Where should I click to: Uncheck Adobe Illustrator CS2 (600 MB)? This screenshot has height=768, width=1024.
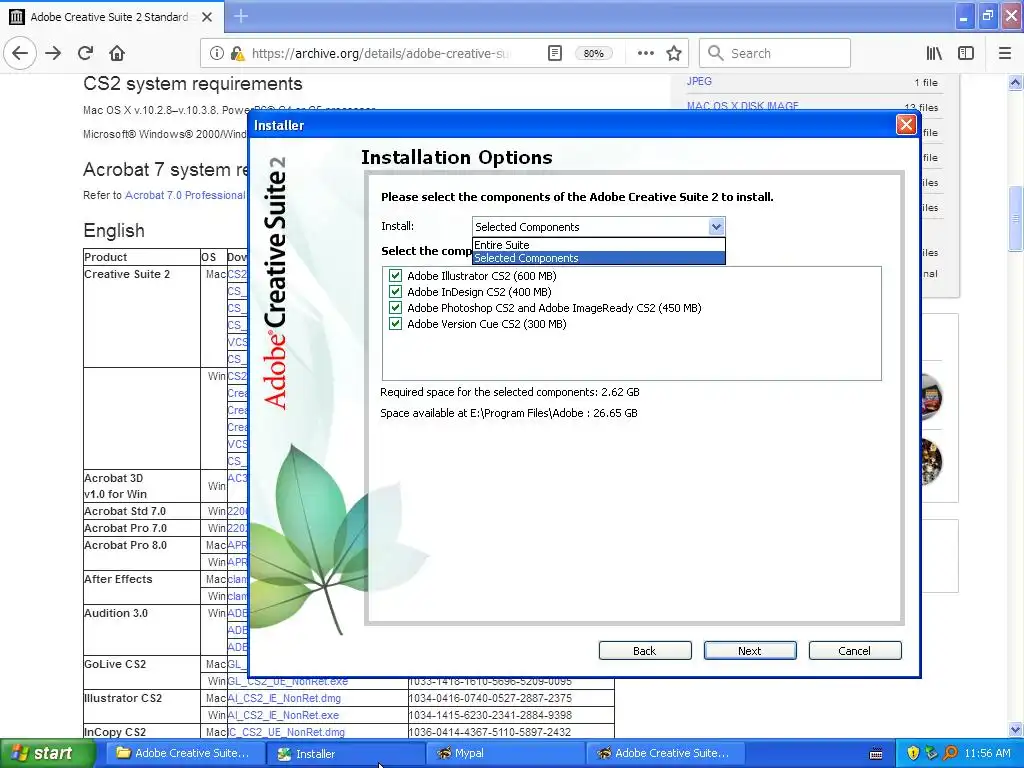395,276
